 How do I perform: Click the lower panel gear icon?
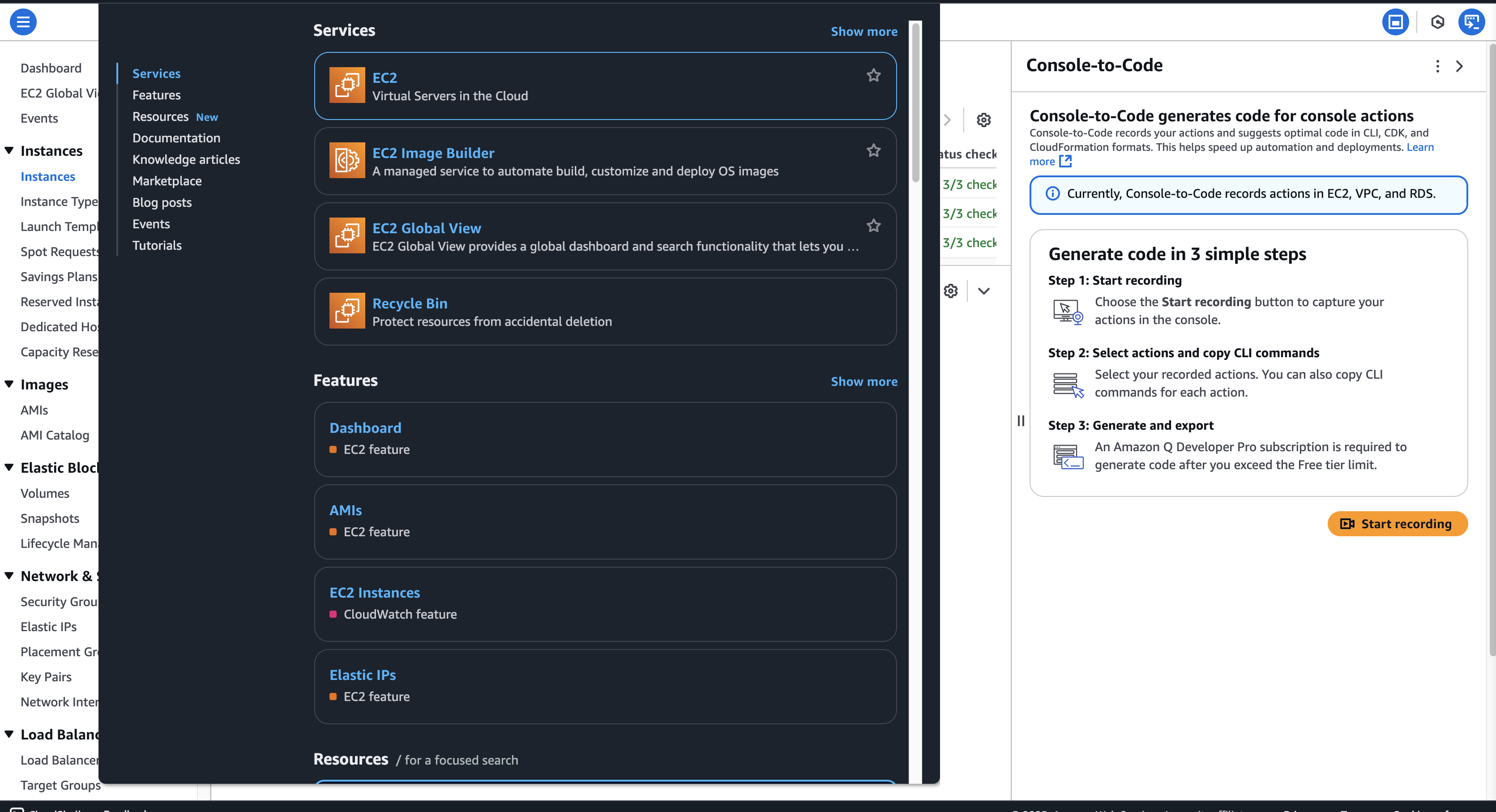click(x=950, y=291)
